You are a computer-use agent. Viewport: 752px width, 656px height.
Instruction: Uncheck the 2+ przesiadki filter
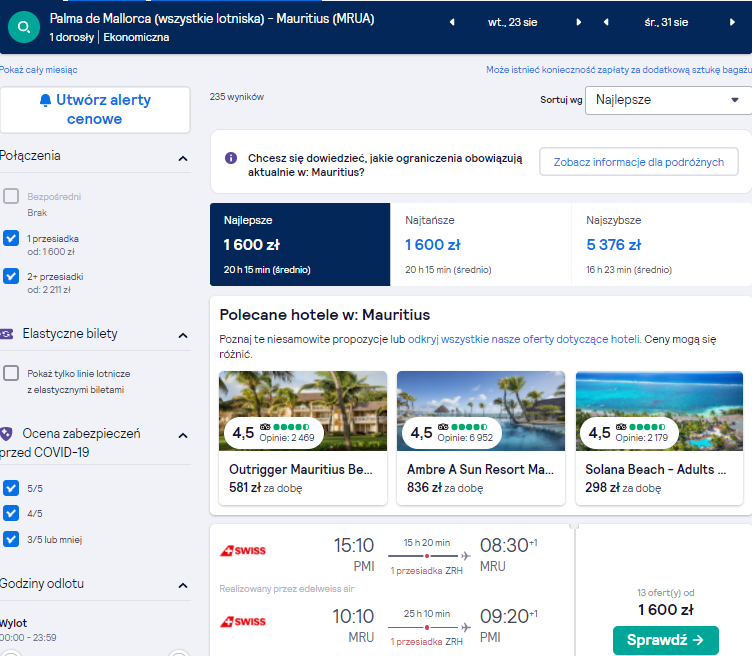11,276
